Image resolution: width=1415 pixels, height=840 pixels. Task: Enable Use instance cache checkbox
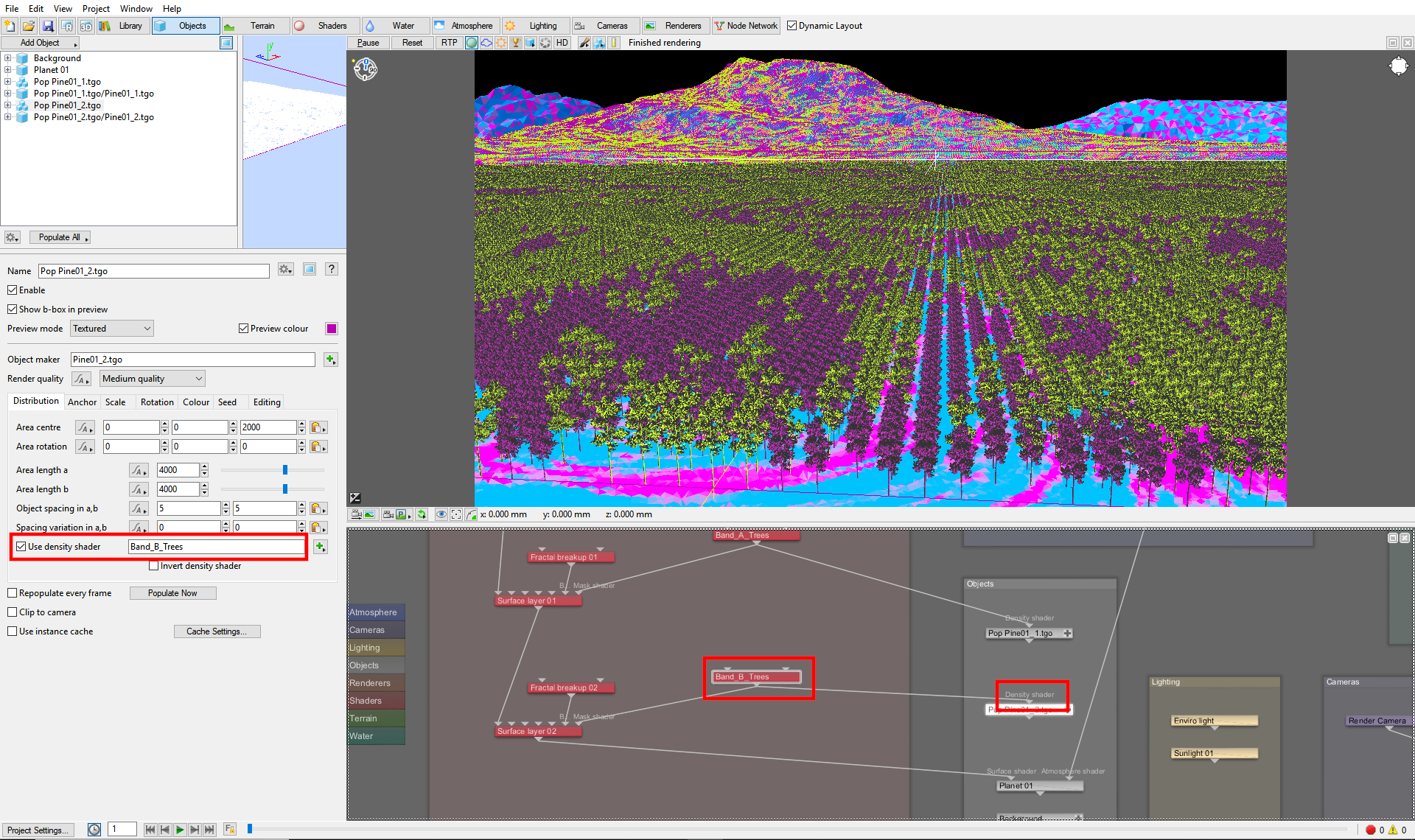coord(12,631)
